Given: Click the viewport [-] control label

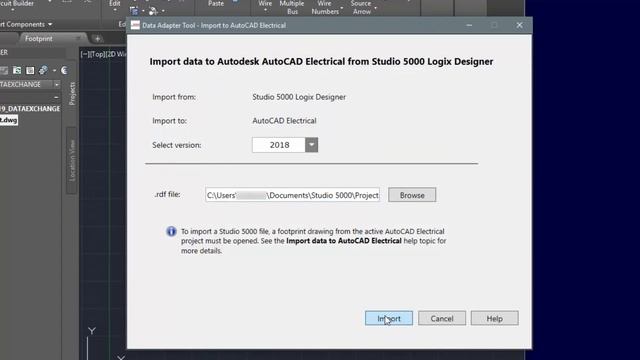Looking at the screenshot, I should [84, 54].
